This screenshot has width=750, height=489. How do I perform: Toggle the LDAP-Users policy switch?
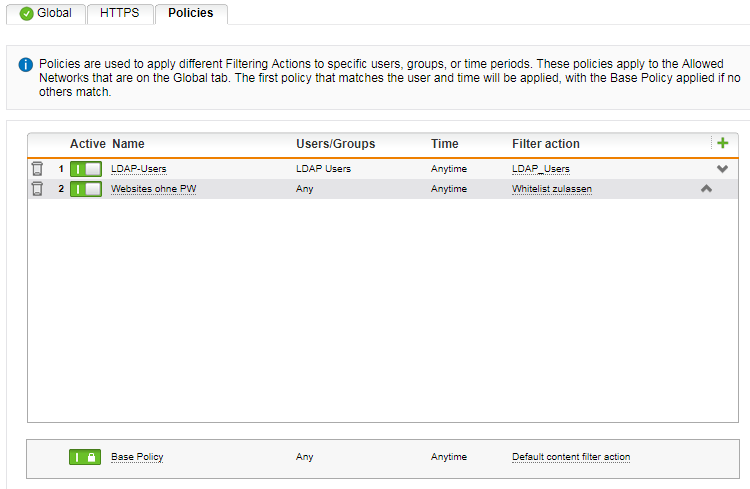[x=86, y=169]
